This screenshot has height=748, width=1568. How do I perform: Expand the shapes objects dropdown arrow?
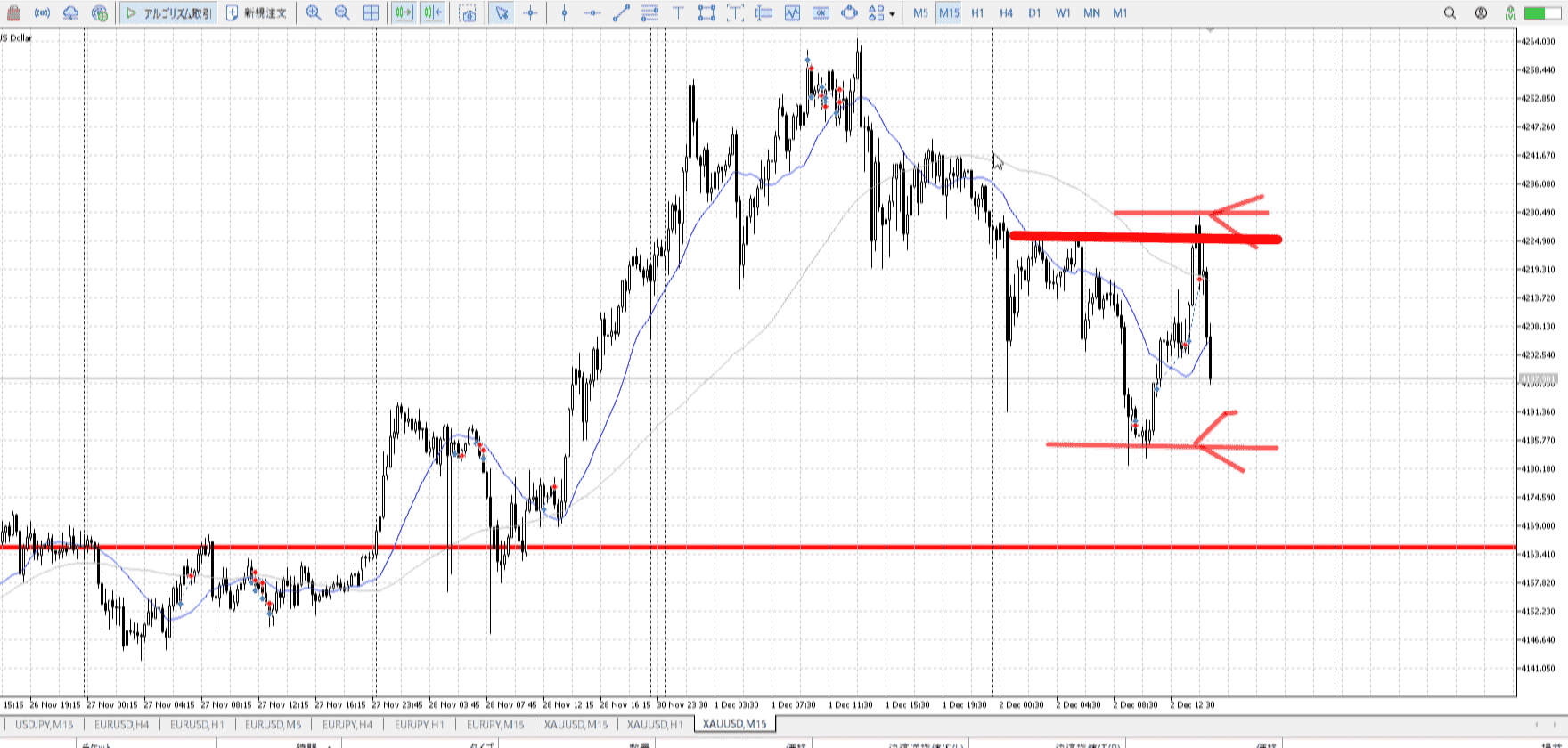(892, 14)
